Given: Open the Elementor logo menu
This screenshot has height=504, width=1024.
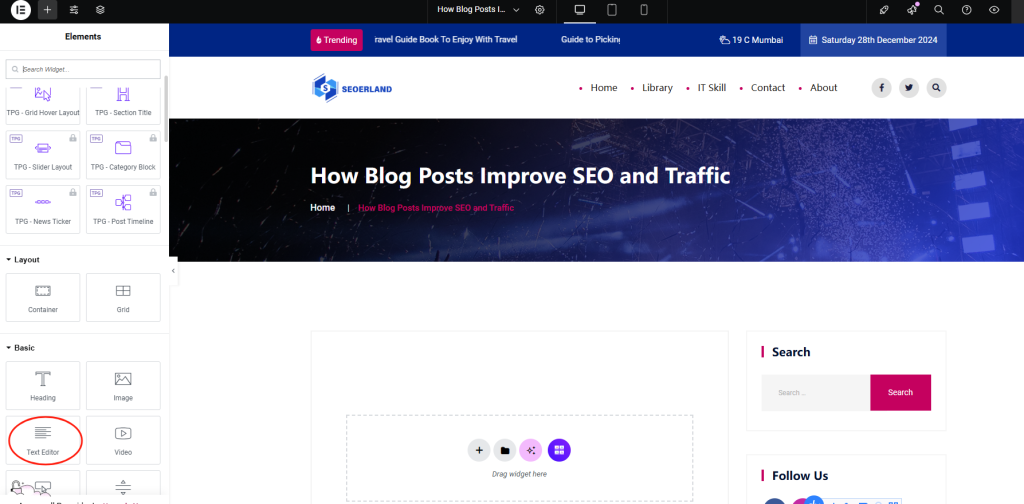Looking at the screenshot, I should [x=20, y=10].
